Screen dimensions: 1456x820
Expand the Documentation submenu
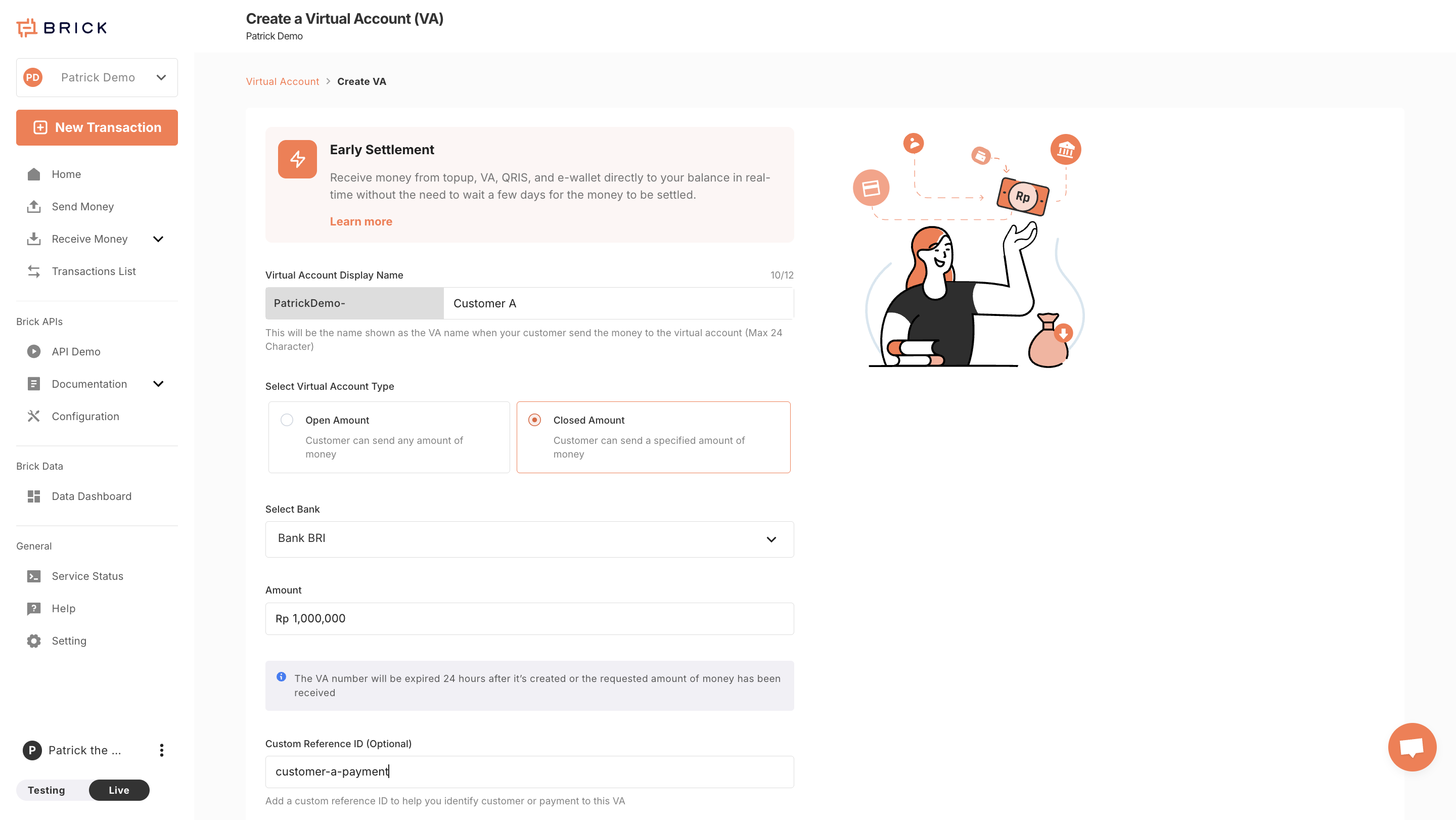[158, 384]
